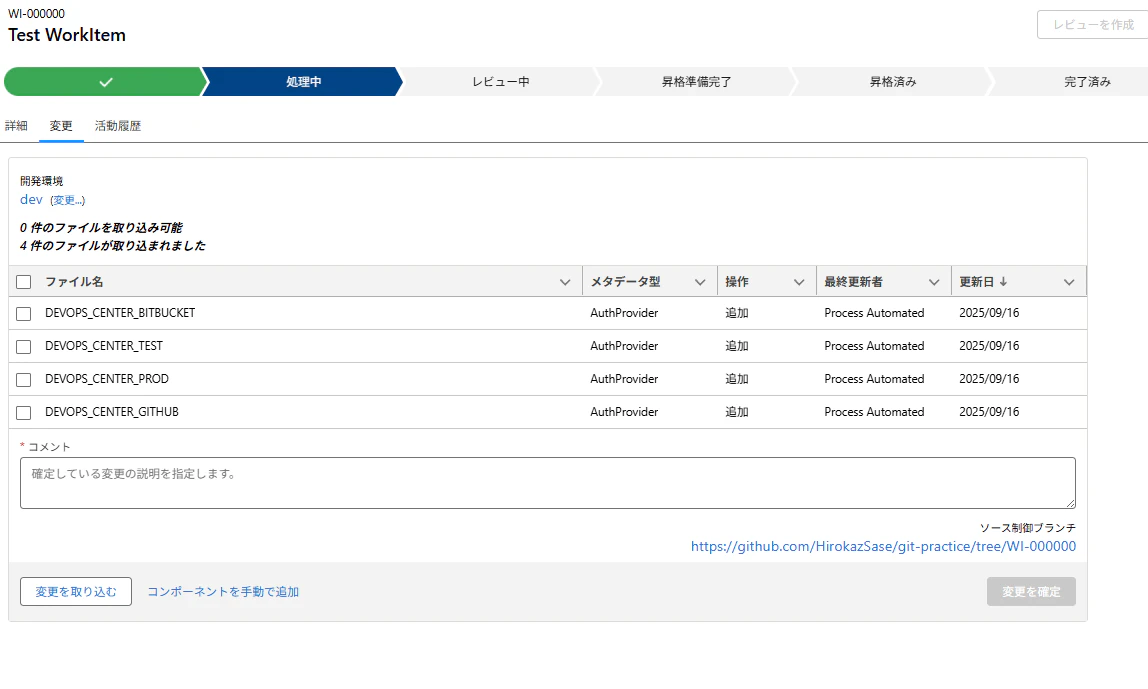
Task: Click the 処理中 stage in path
Action: [303, 82]
